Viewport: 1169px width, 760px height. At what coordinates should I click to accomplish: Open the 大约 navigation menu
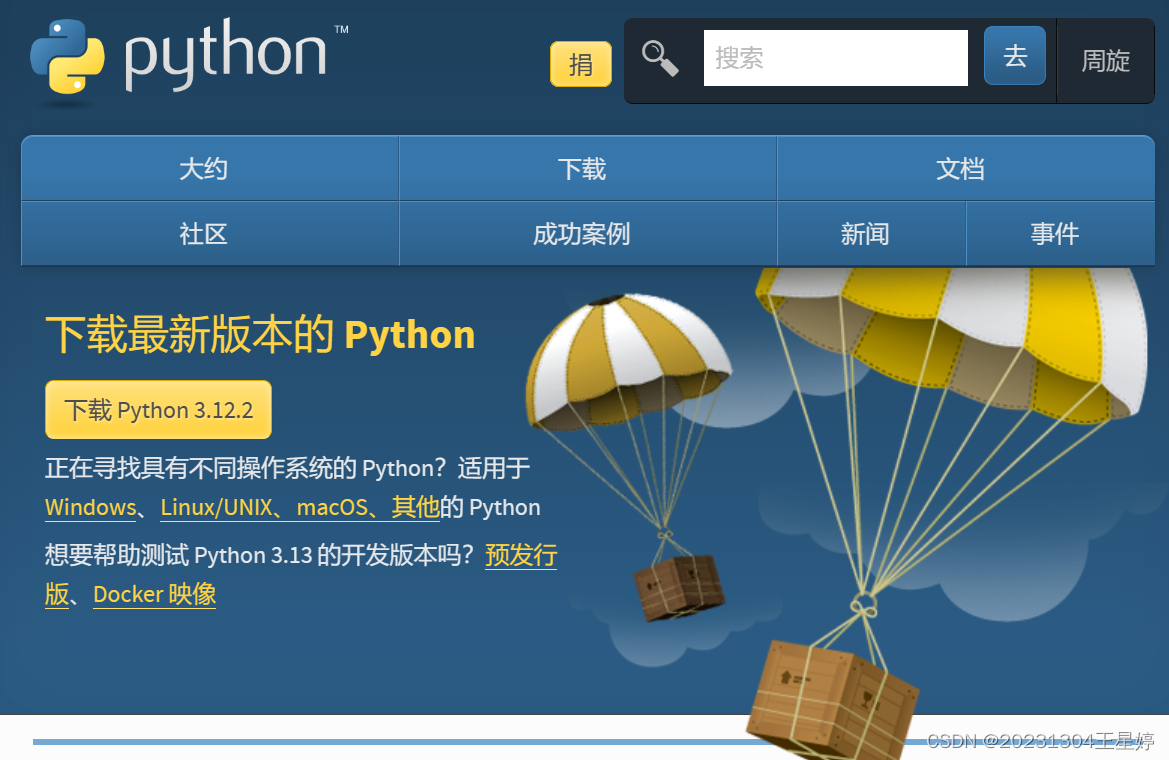point(204,168)
